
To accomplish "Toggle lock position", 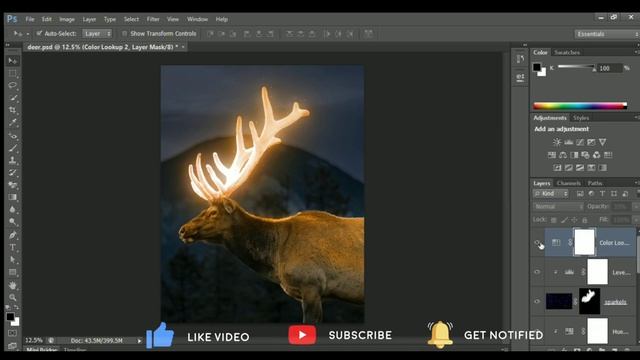I will coord(574,220).
